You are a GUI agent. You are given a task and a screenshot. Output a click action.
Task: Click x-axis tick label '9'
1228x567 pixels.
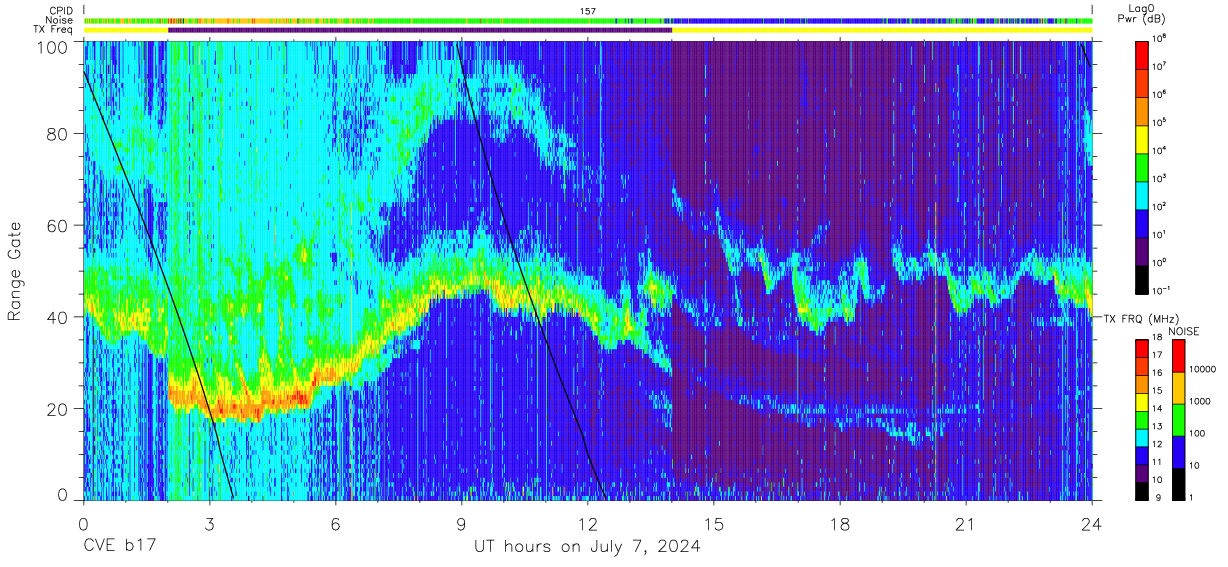click(461, 525)
